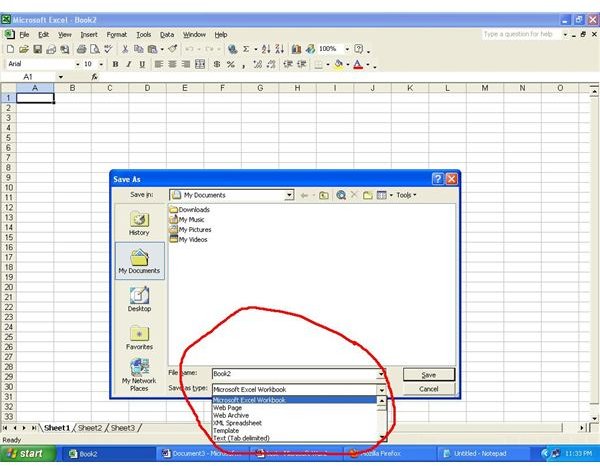Click the Save as type dropdown arrow

pyautogui.click(x=382, y=390)
